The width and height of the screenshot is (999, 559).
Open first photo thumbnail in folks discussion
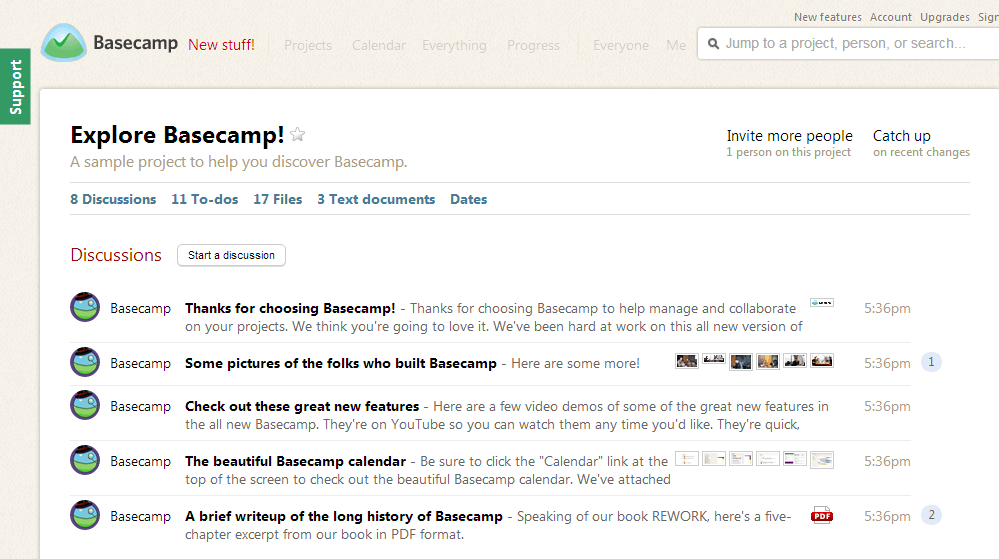(687, 361)
